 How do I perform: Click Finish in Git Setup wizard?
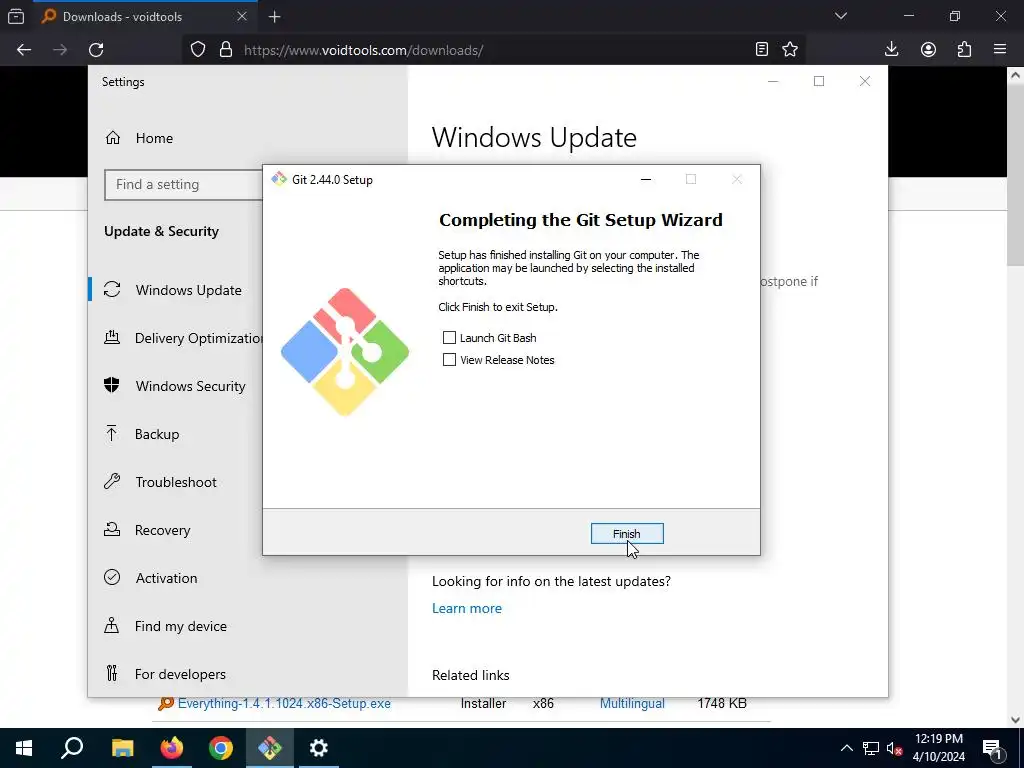[627, 534]
